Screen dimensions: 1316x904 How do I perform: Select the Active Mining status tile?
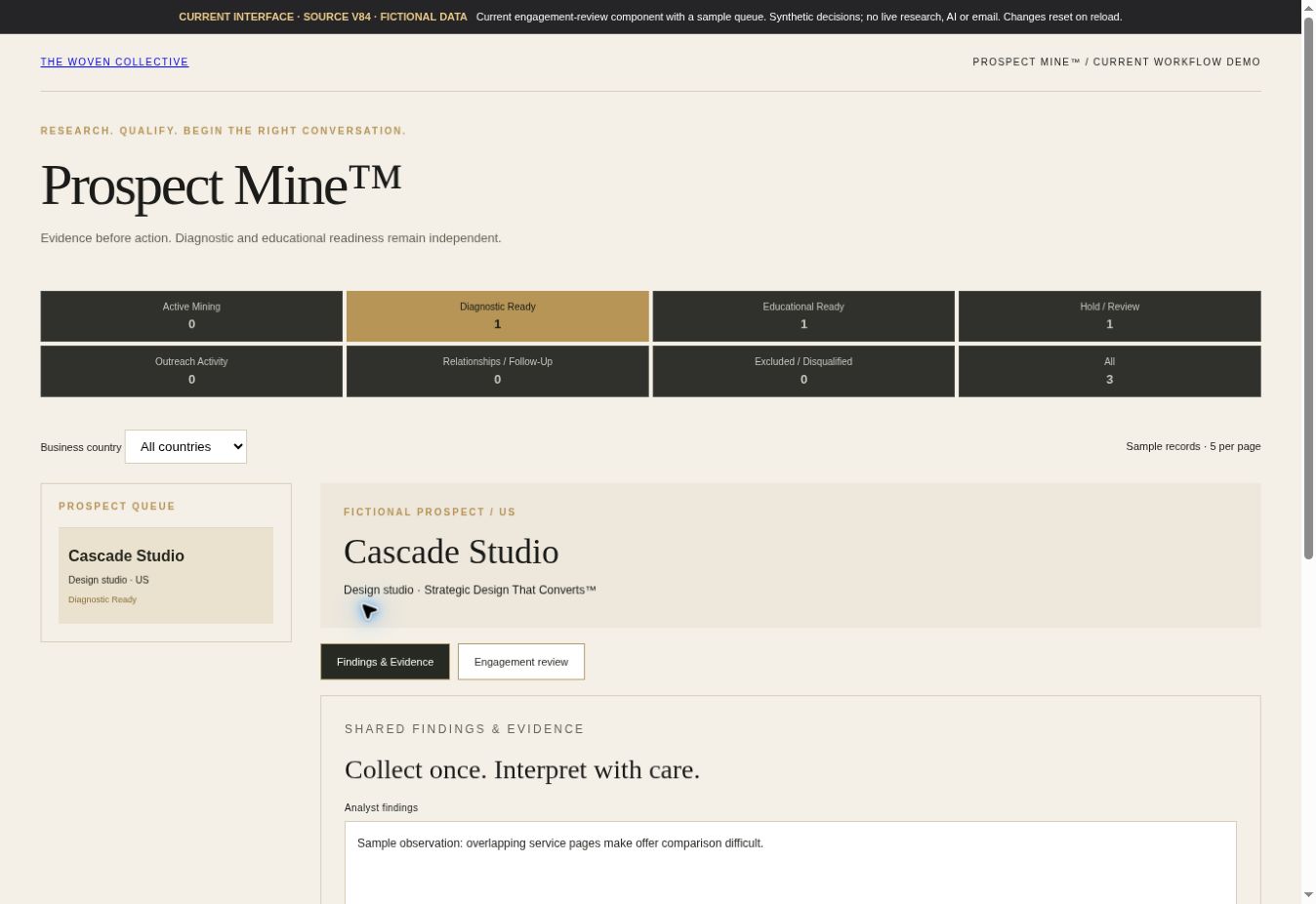(191, 316)
